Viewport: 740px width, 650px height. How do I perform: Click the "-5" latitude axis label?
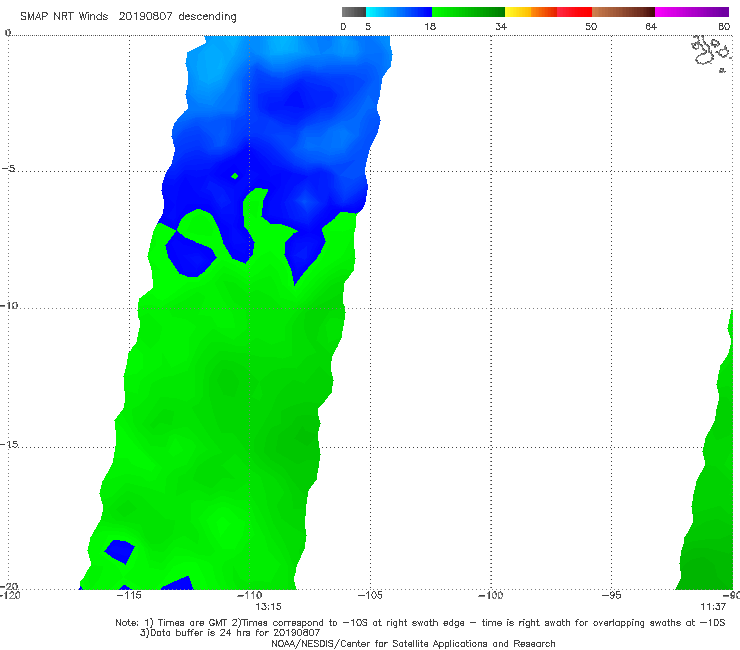pos(9,169)
